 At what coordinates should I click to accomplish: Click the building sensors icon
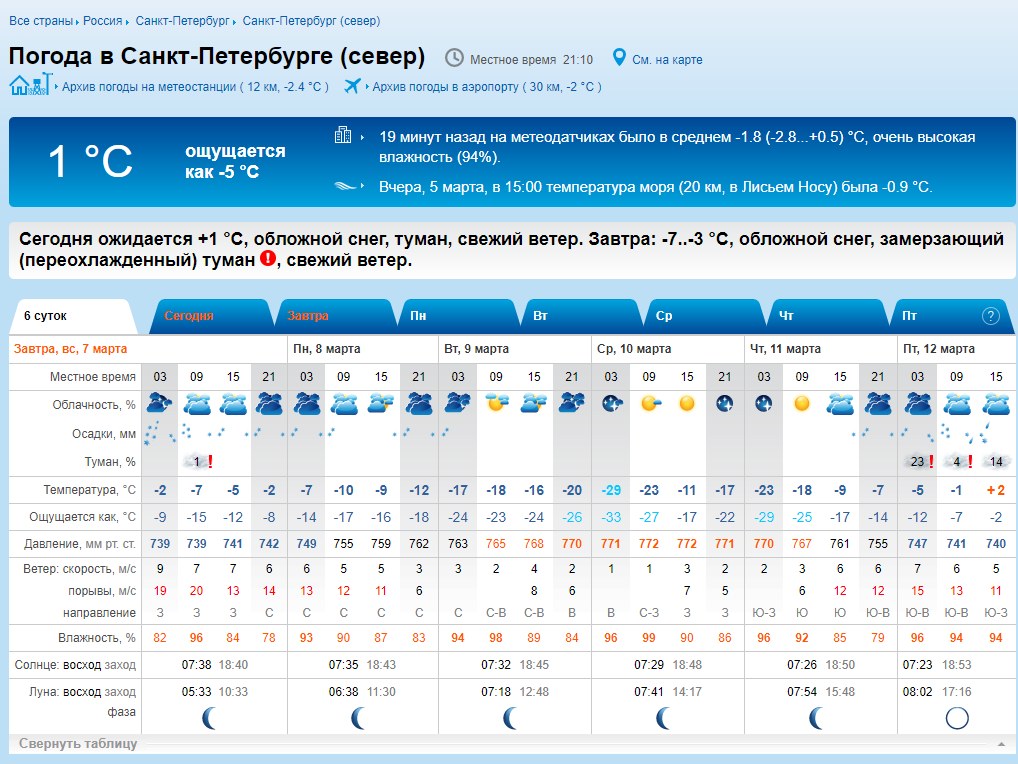tap(343, 135)
